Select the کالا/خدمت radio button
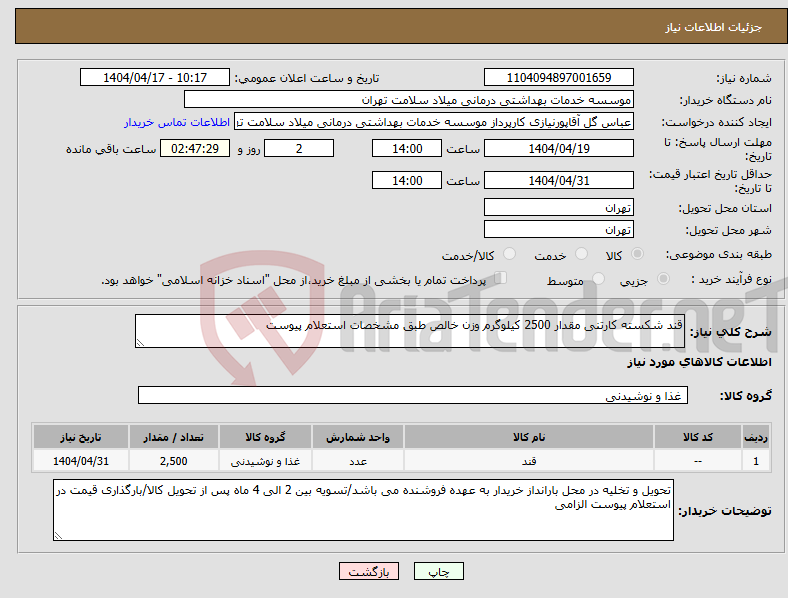 coord(510,254)
